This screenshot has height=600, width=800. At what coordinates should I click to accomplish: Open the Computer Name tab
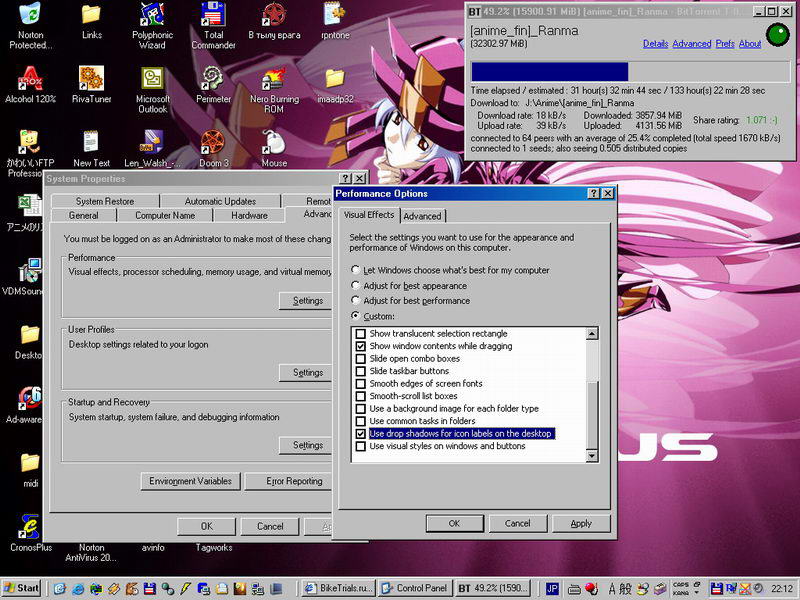pos(165,215)
